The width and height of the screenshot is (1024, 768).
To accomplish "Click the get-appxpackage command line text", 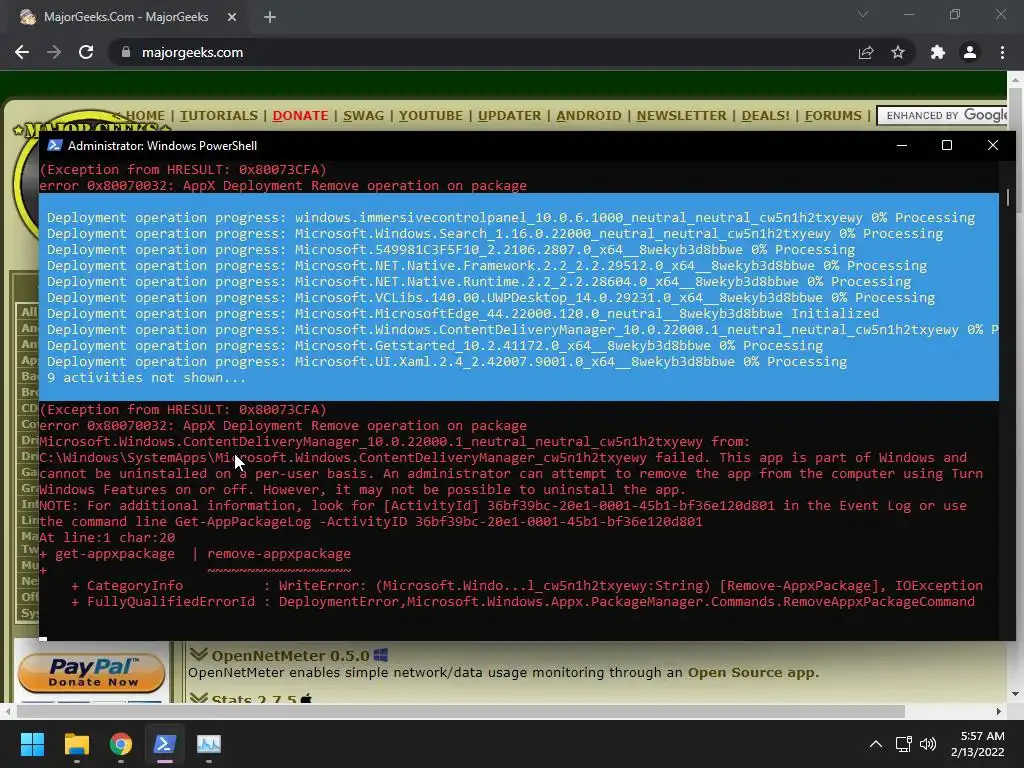I will click(203, 554).
